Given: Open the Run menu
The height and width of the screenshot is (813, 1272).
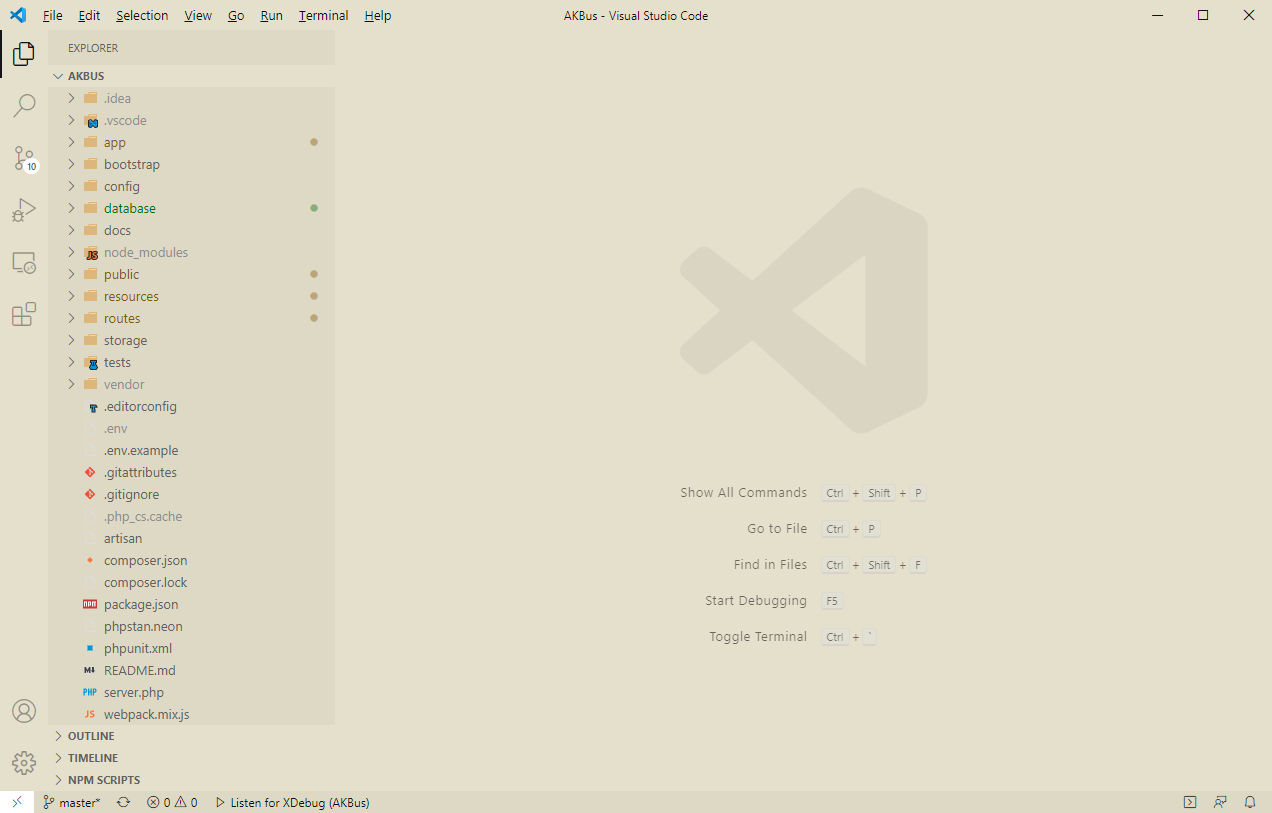Looking at the screenshot, I should tap(271, 15).
